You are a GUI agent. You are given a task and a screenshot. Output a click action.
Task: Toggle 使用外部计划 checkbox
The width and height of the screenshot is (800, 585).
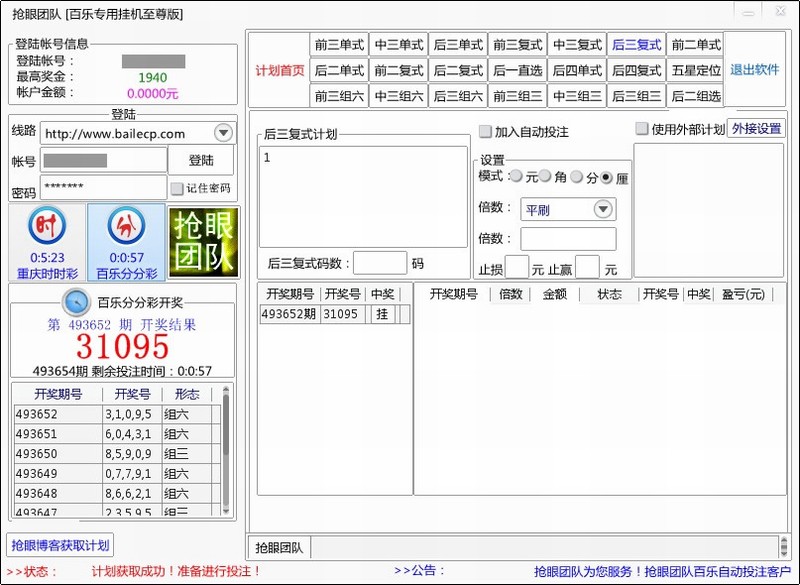[642, 129]
